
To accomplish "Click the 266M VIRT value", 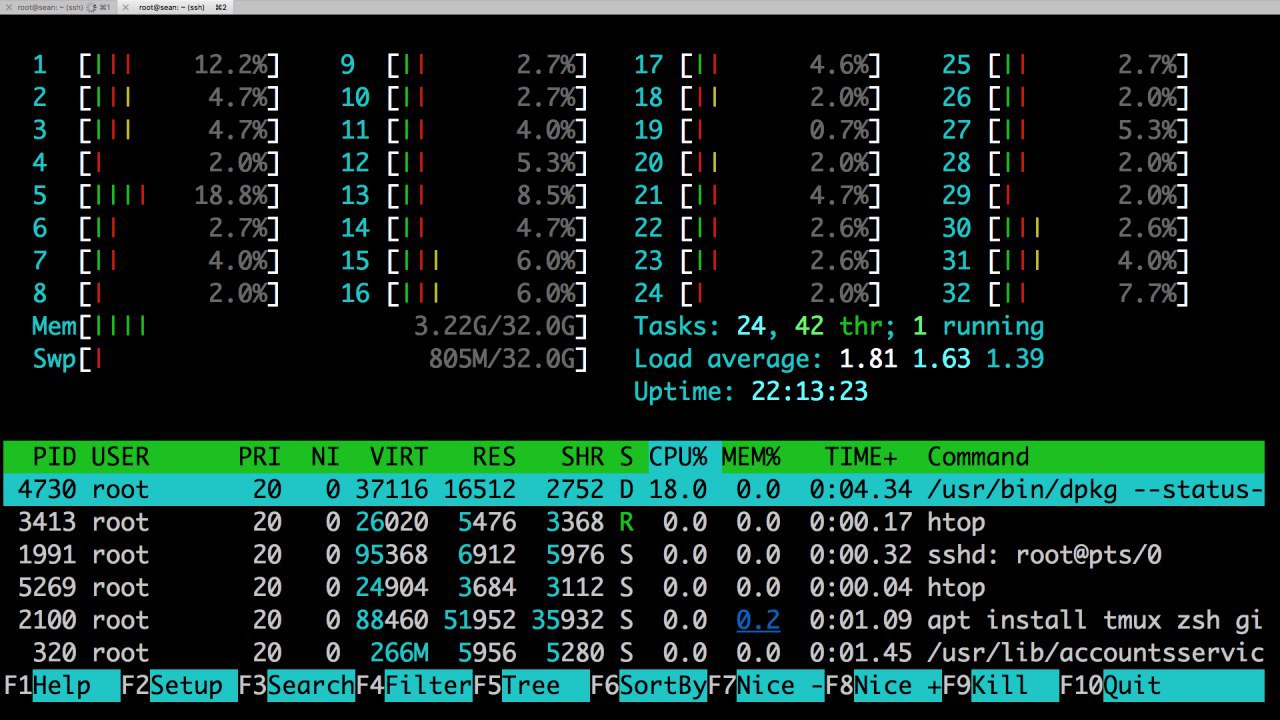I will point(399,653).
